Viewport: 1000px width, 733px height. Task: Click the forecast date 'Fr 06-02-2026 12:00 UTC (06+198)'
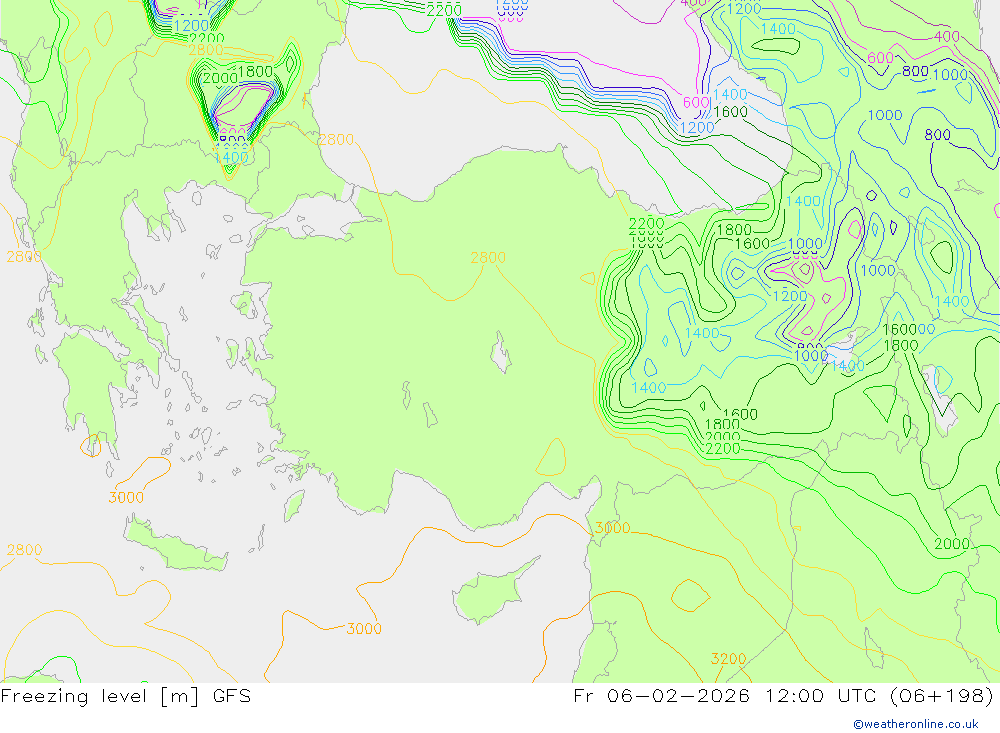click(784, 696)
